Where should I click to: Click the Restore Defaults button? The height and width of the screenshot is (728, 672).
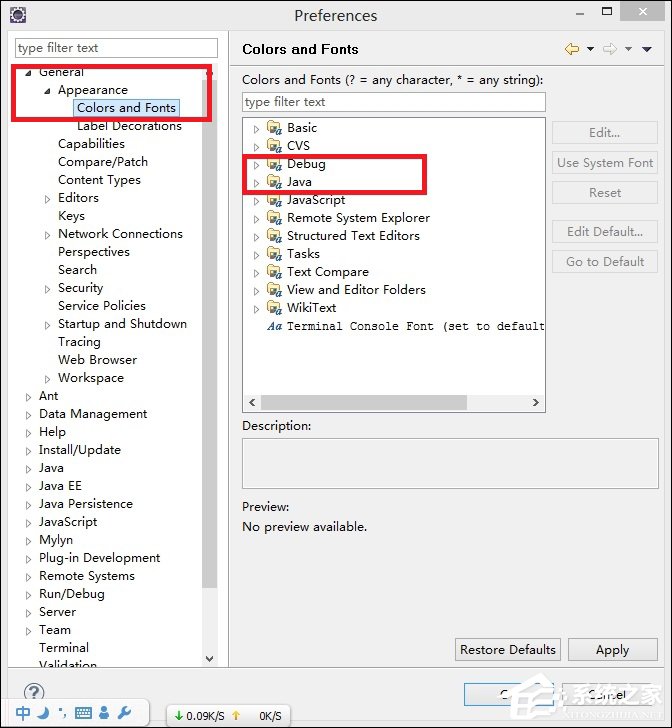(x=508, y=650)
